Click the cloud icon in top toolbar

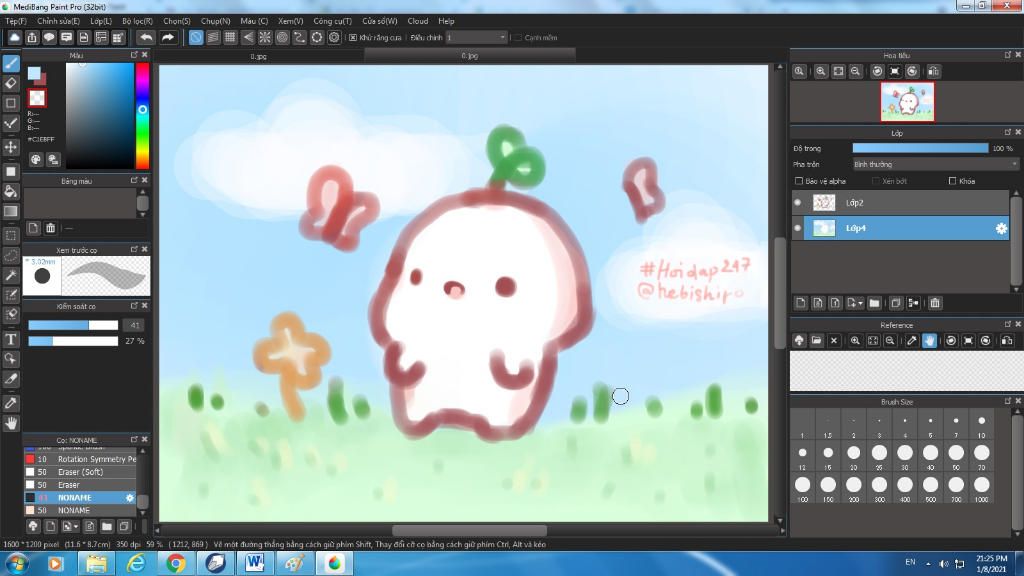coord(14,37)
